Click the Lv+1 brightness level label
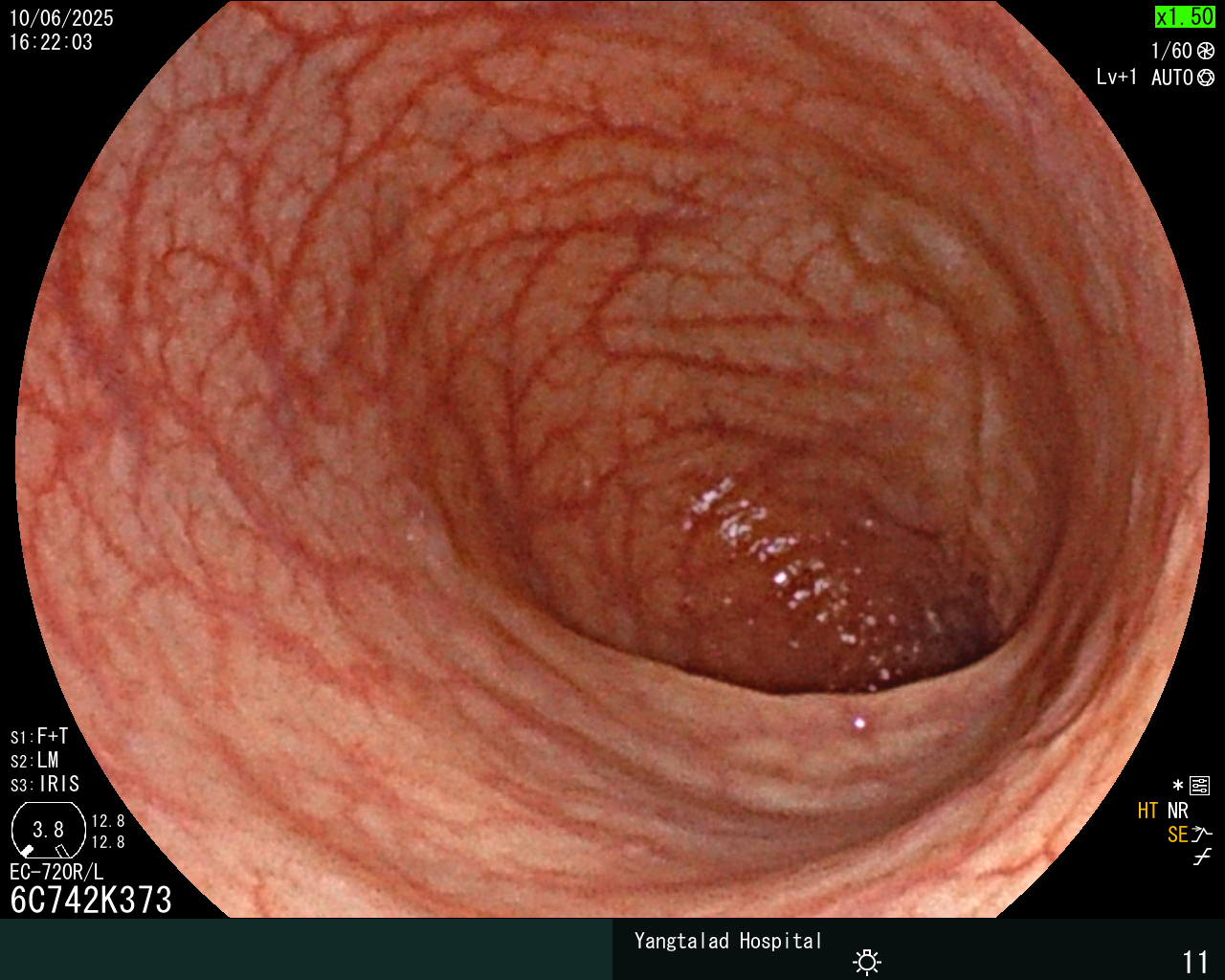The height and width of the screenshot is (980, 1225). (x=1117, y=78)
